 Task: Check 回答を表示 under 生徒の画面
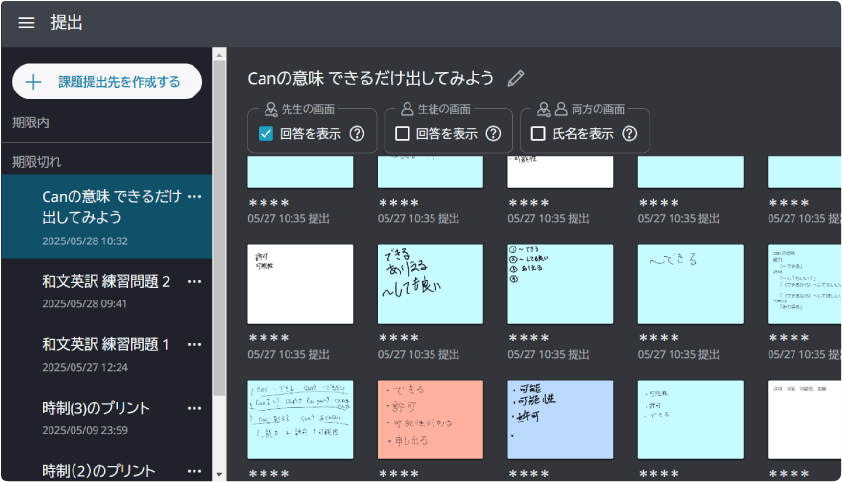[402, 134]
